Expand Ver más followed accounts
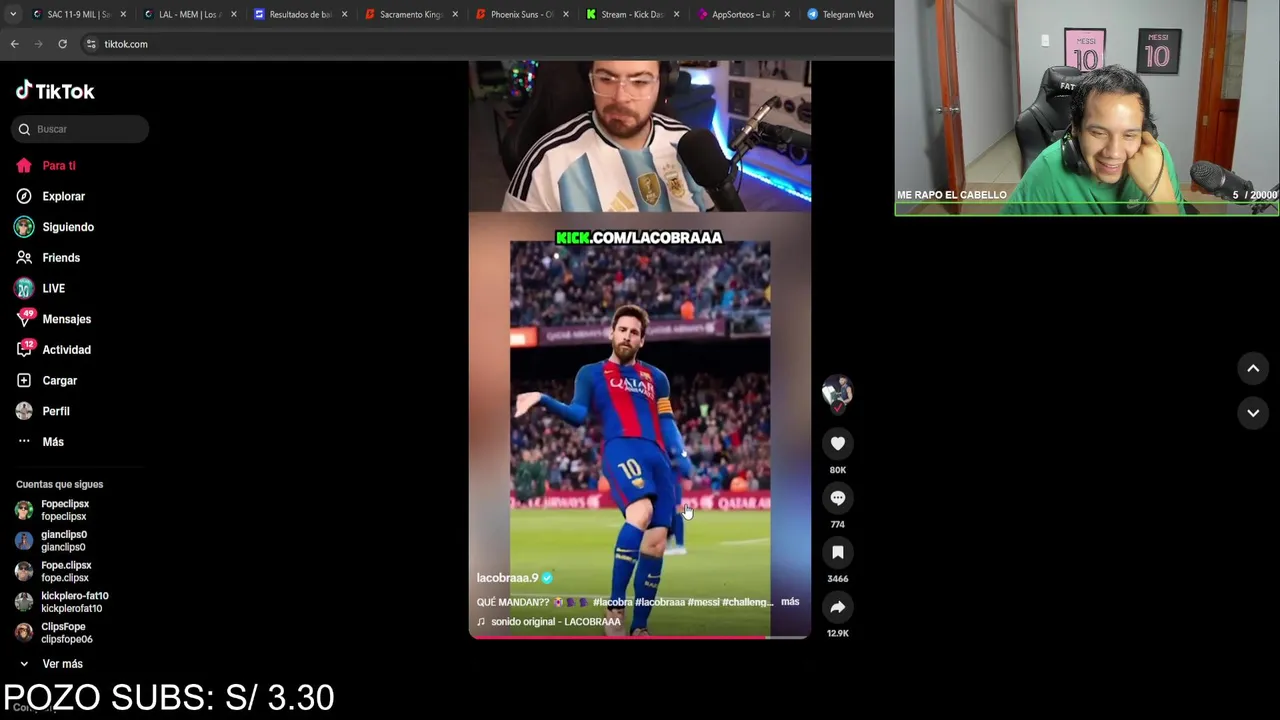This screenshot has width=1280, height=720. point(62,664)
